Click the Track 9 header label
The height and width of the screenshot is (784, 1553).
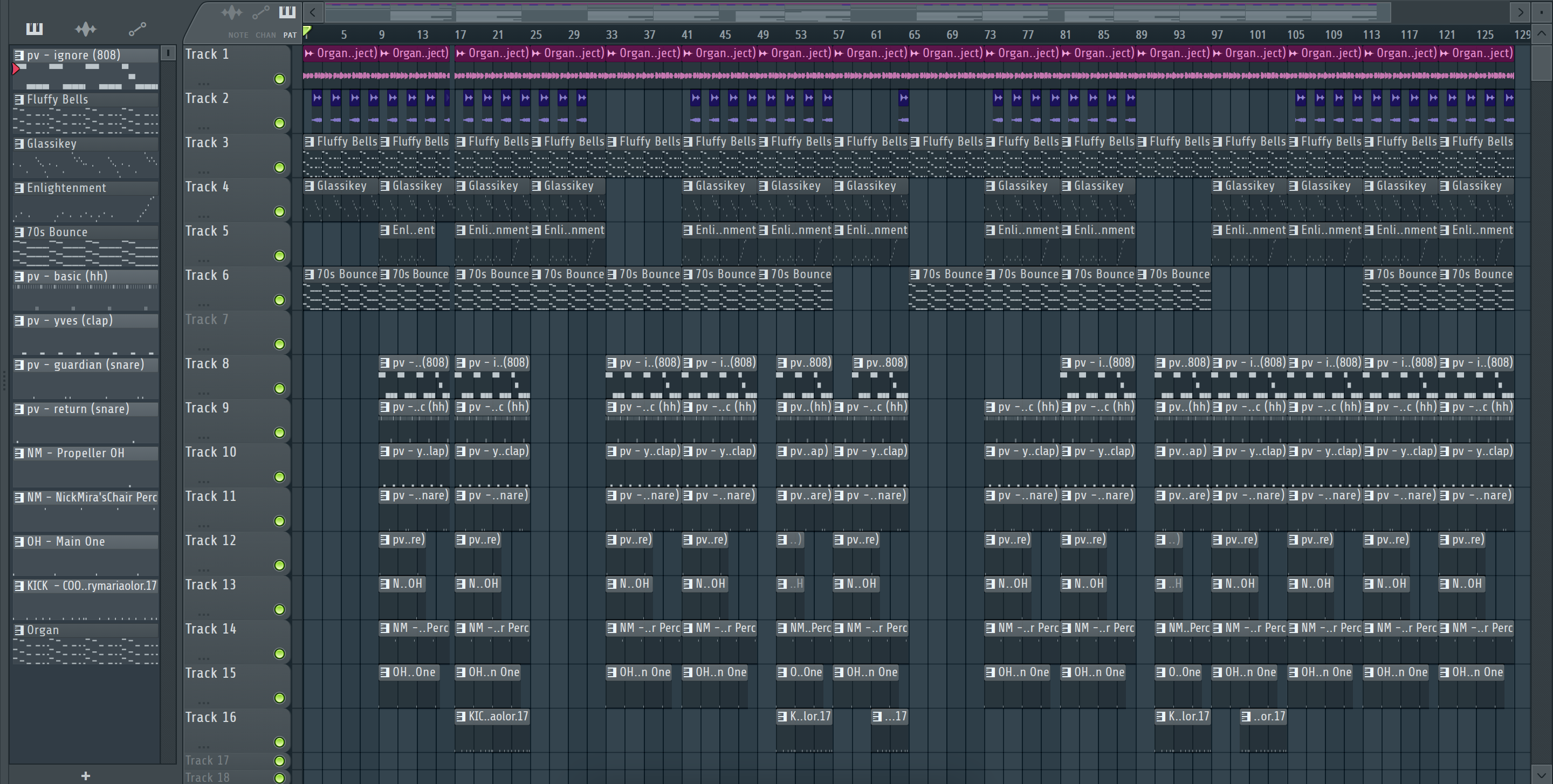pyautogui.click(x=207, y=408)
